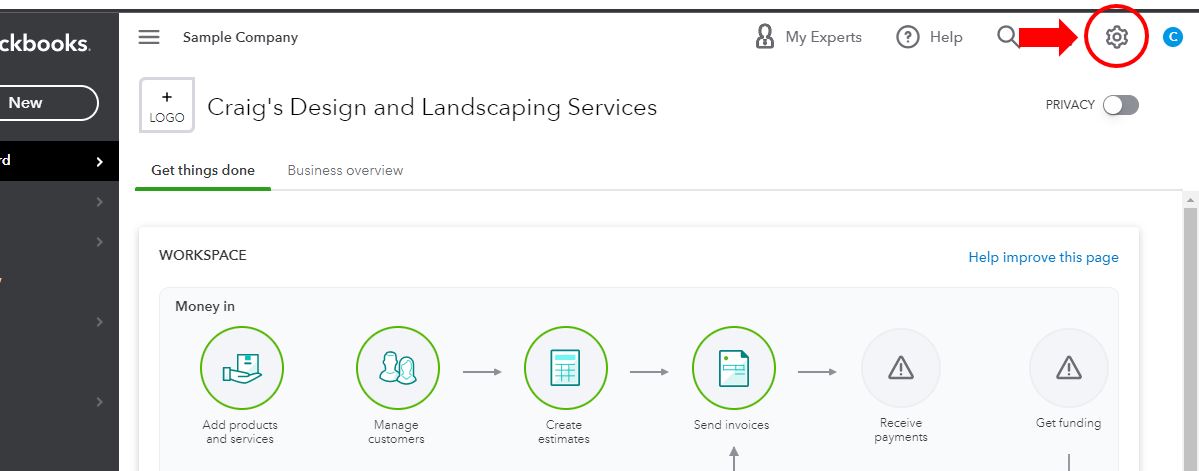The height and width of the screenshot is (471, 1199).
Task: Open the Settings gear icon
Action: click(1116, 37)
